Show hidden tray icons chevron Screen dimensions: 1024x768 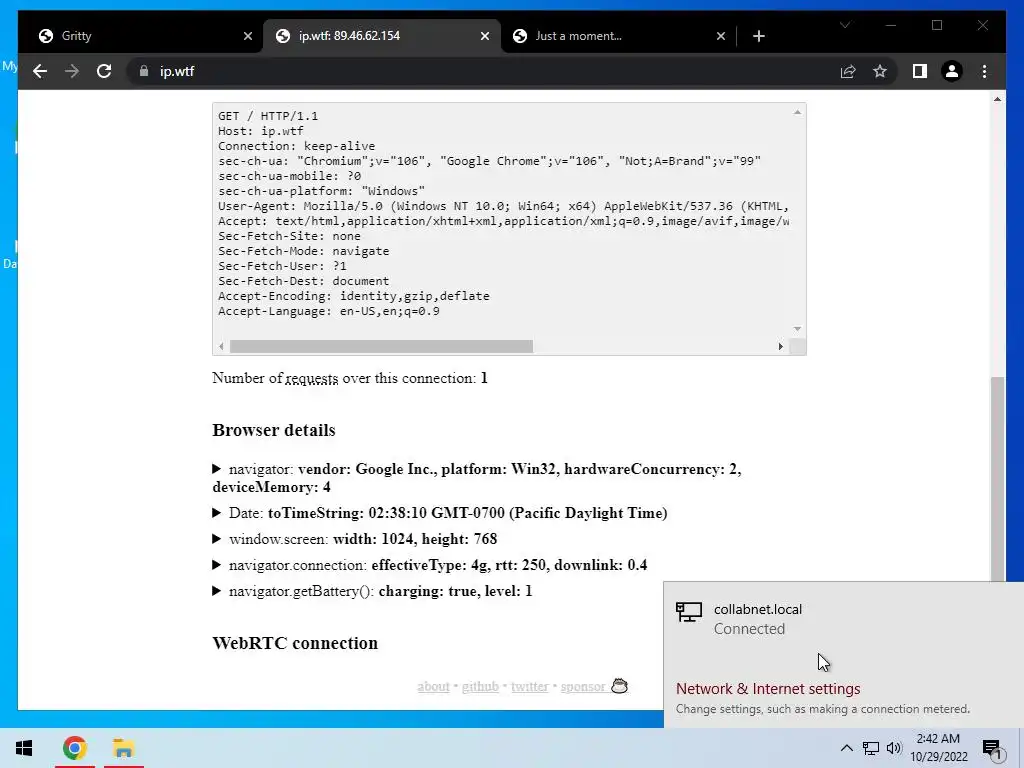click(x=846, y=748)
